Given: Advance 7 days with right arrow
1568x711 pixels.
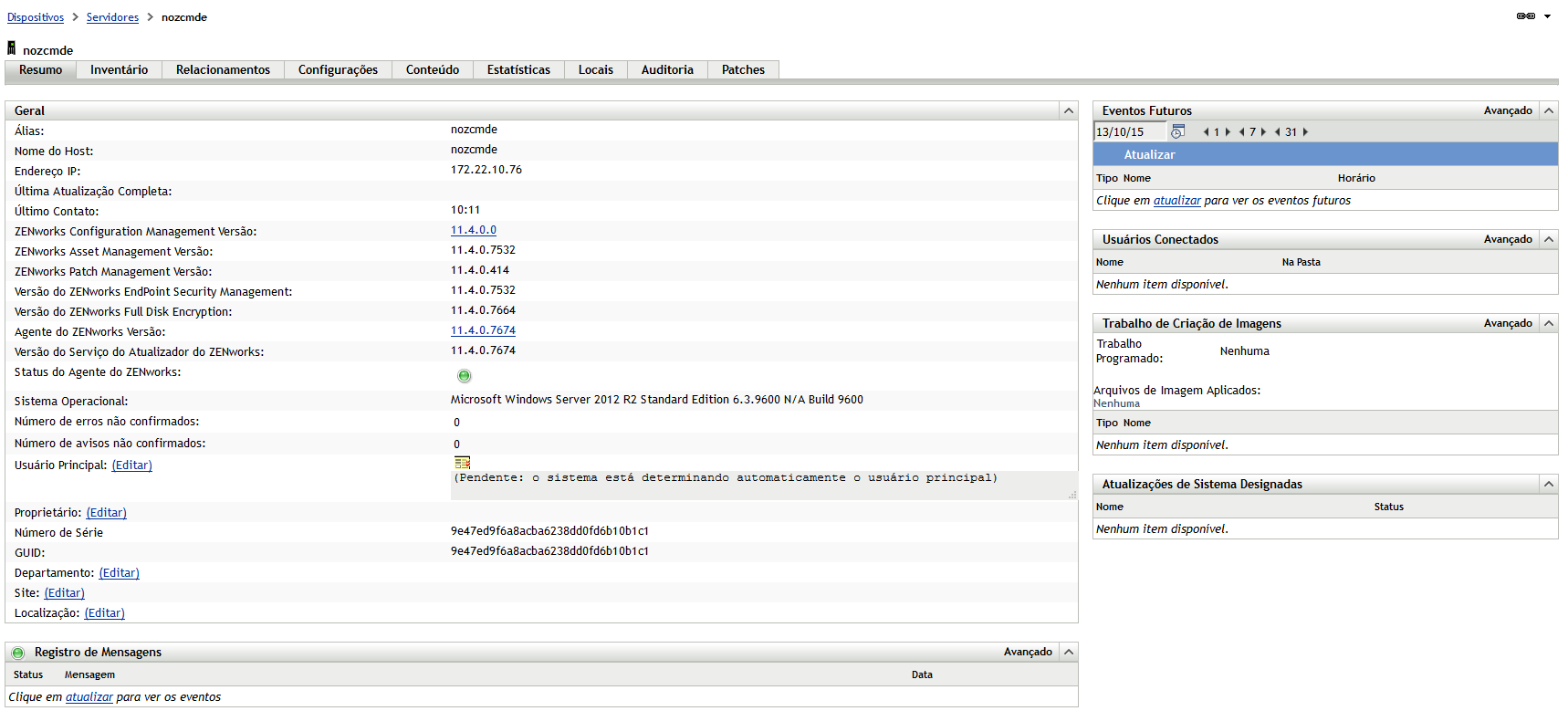Looking at the screenshot, I should click(x=1264, y=132).
